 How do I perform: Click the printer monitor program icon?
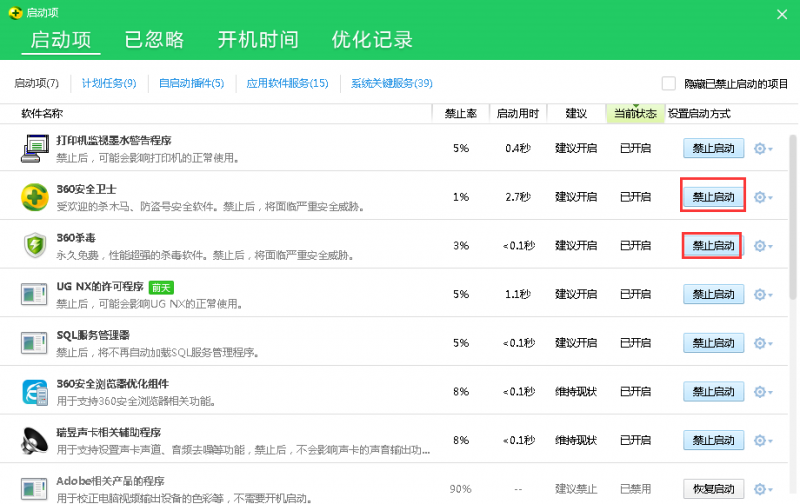(35, 148)
